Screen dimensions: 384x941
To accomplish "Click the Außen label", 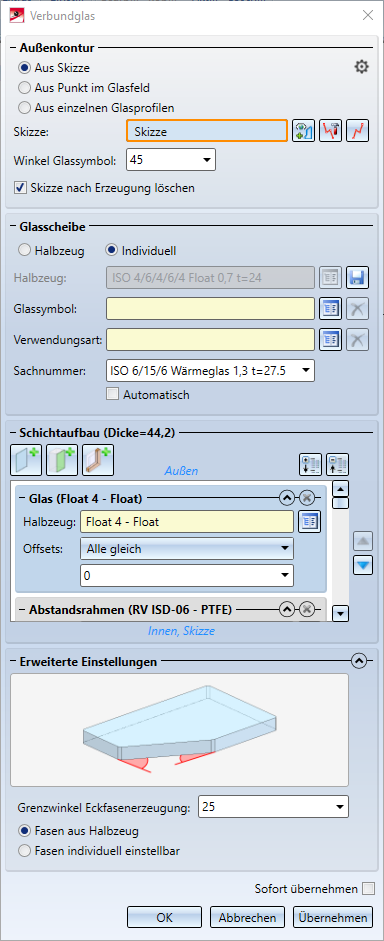I will pyautogui.click(x=181, y=472).
